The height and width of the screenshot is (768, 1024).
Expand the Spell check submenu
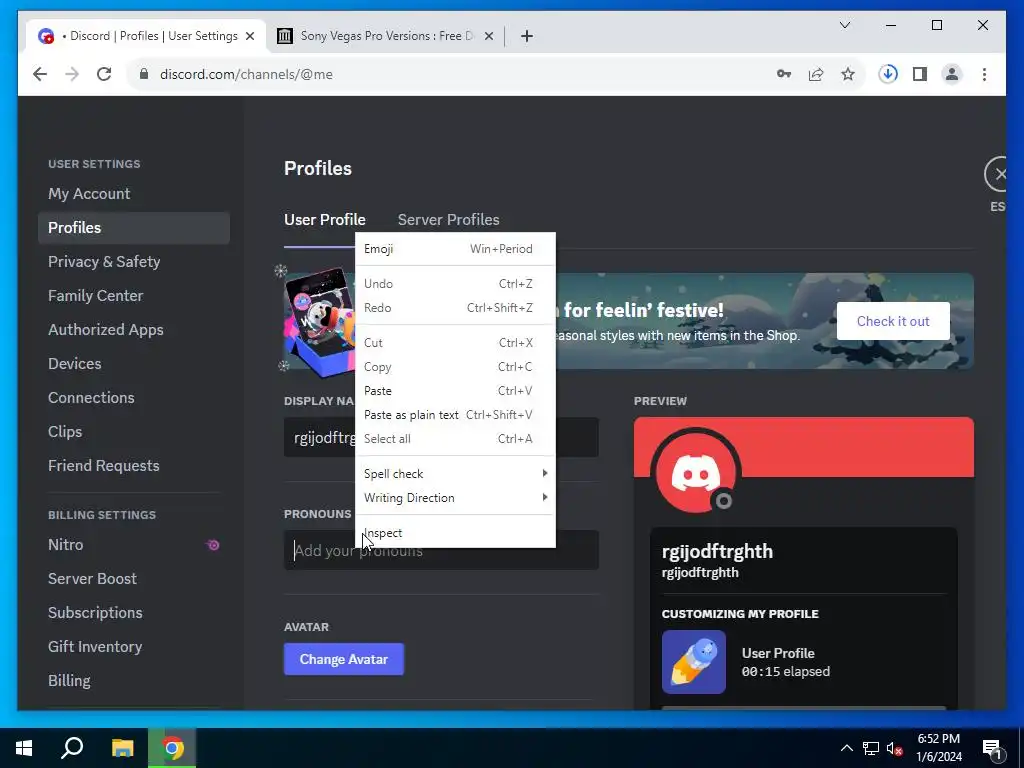[455, 473]
